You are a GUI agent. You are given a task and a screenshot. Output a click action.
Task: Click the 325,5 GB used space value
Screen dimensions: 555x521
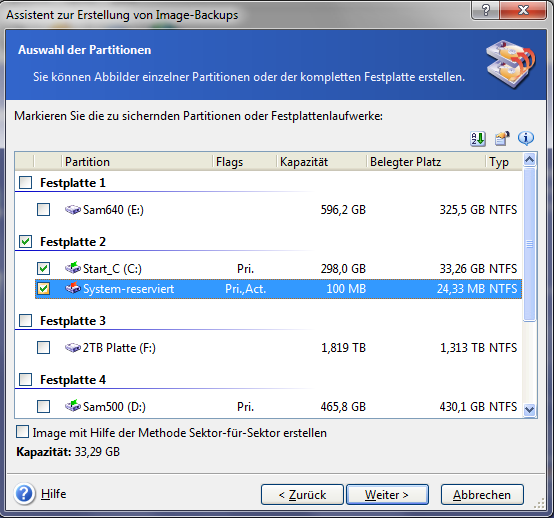(462, 210)
